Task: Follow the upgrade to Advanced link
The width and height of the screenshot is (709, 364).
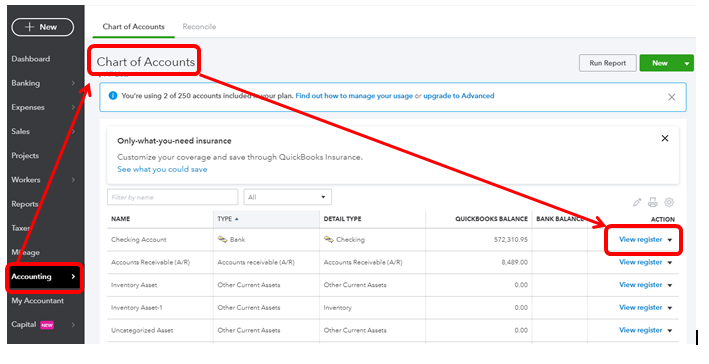Action: (x=458, y=96)
